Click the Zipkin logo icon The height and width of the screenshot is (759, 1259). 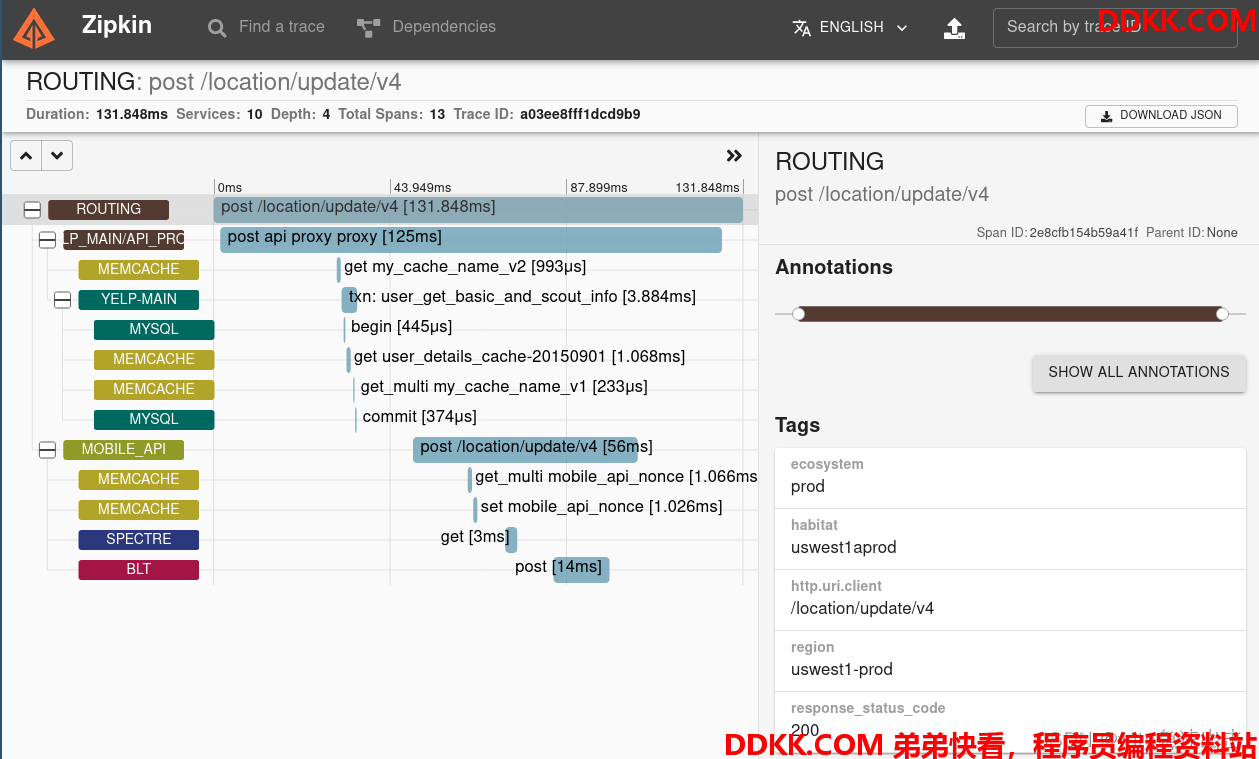(34, 28)
